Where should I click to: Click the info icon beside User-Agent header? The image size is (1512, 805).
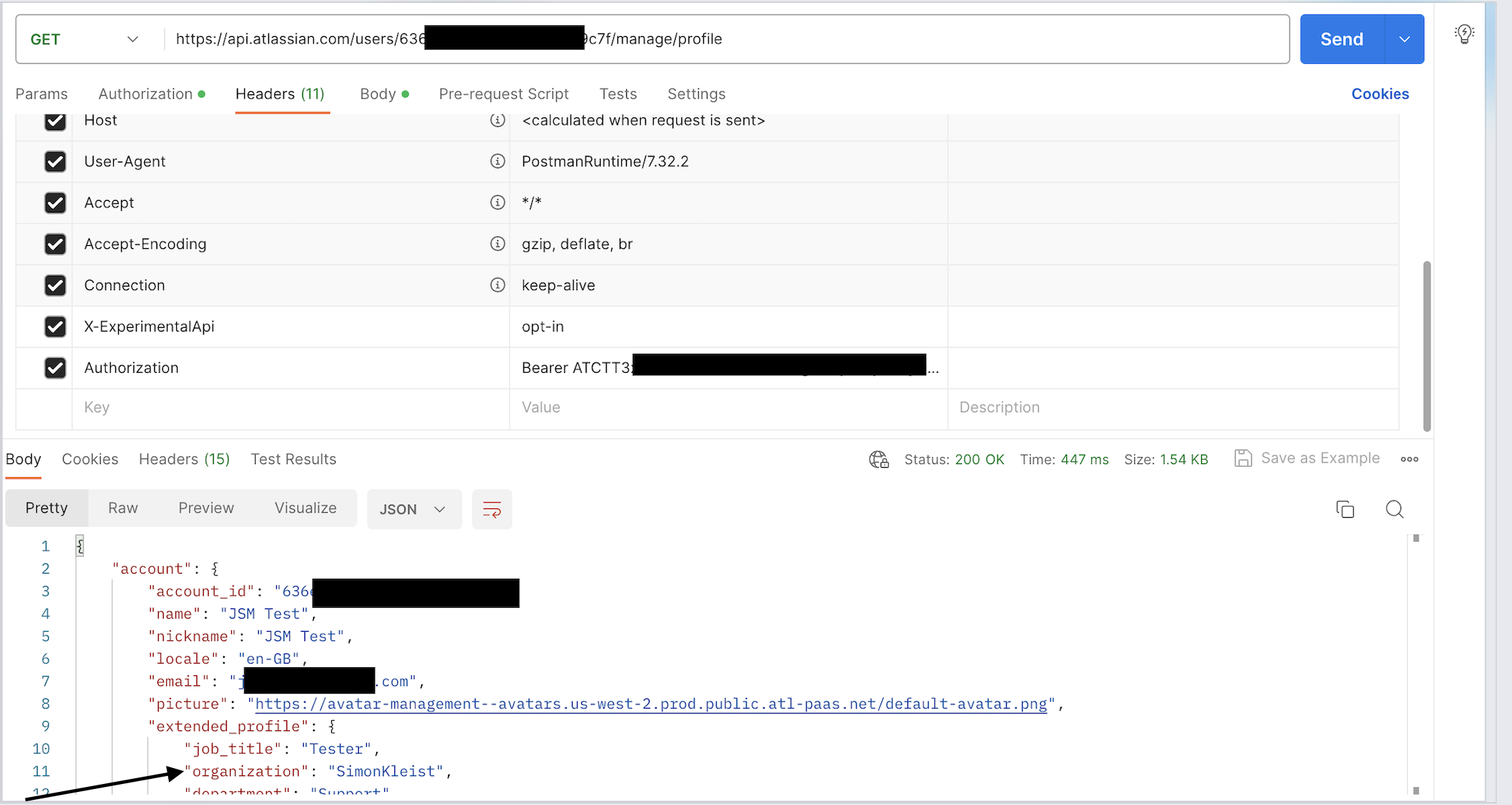(x=498, y=161)
